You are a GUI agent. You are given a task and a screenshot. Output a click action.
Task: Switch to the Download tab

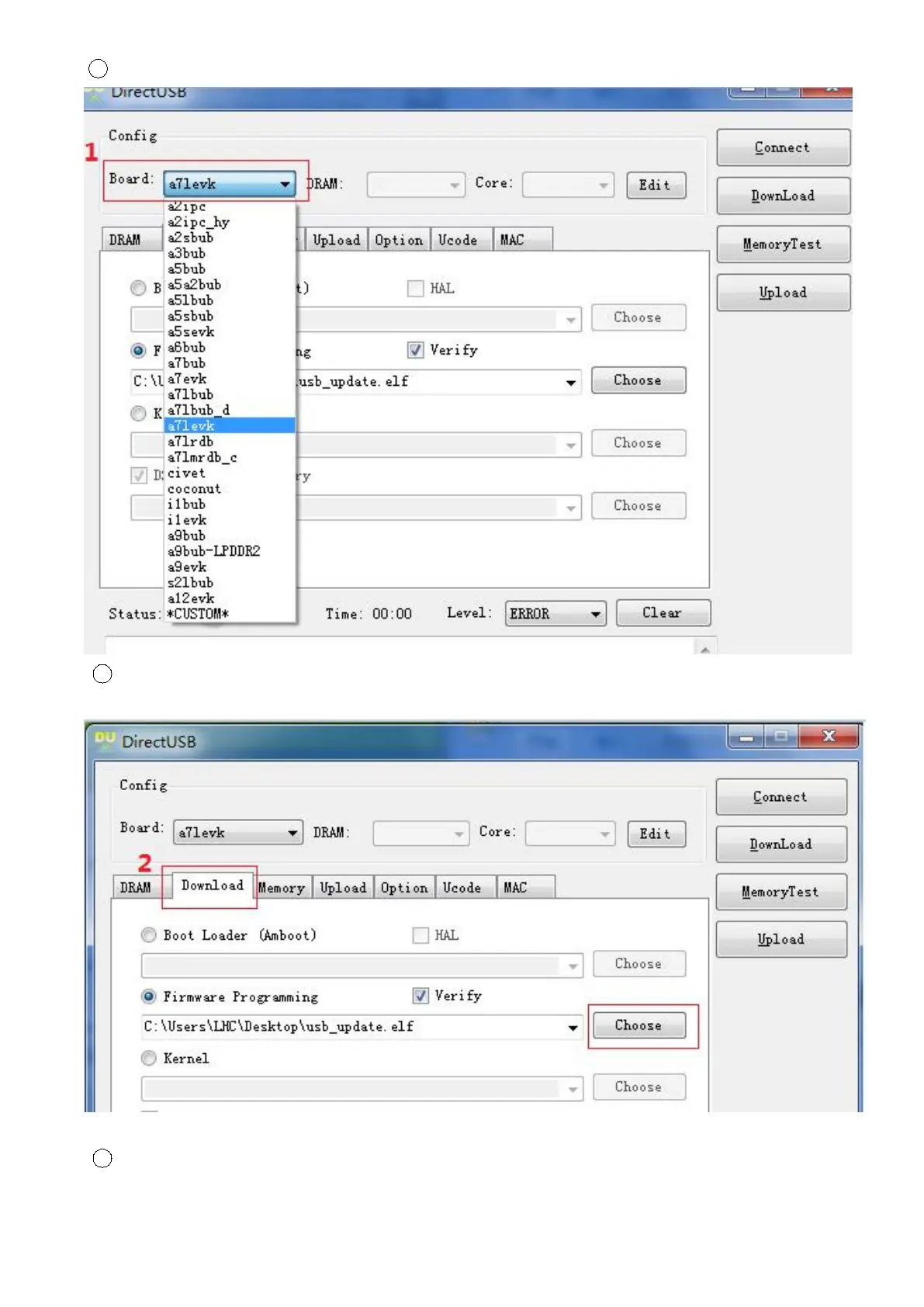(x=212, y=886)
